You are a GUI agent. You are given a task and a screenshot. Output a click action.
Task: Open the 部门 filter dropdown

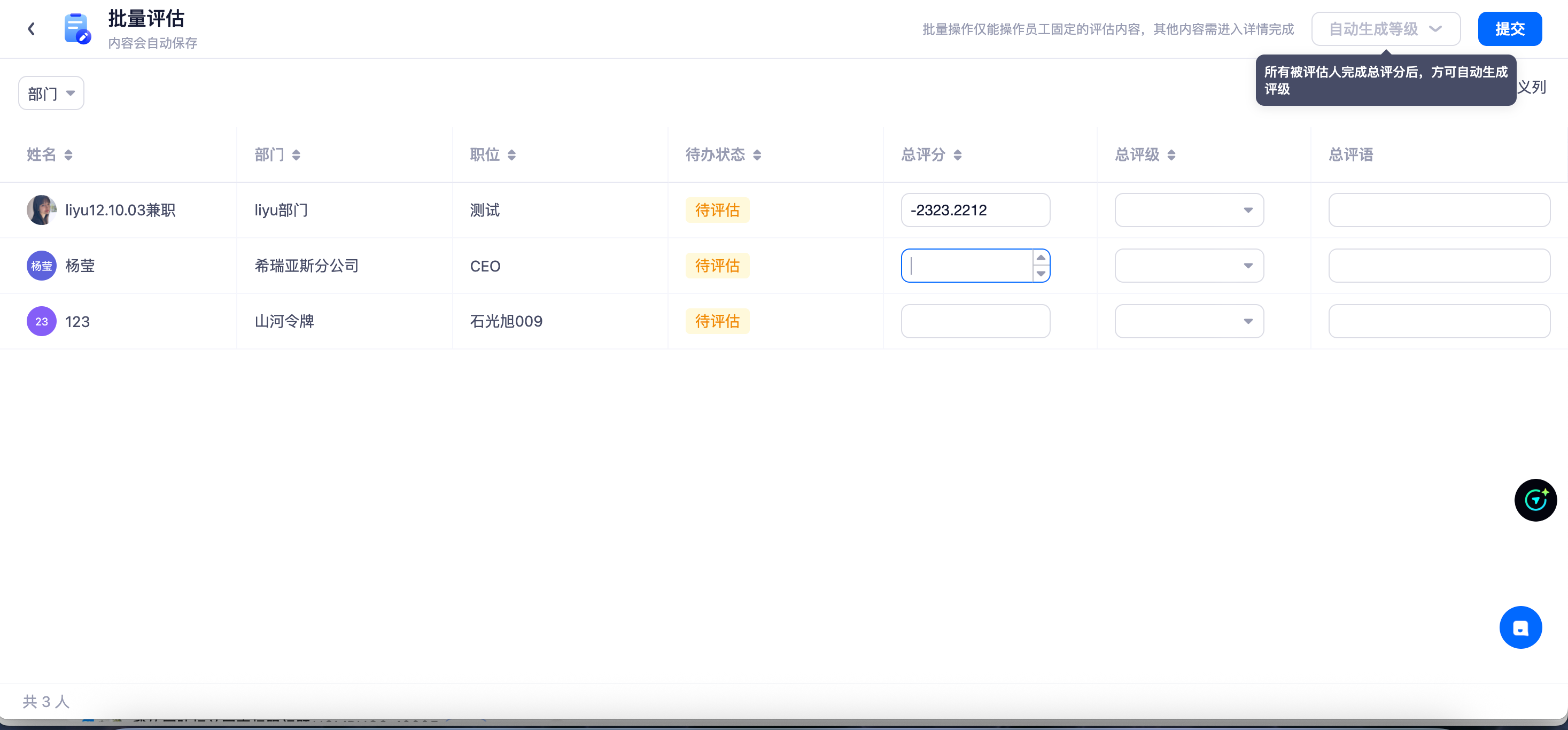tap(51, 93)
